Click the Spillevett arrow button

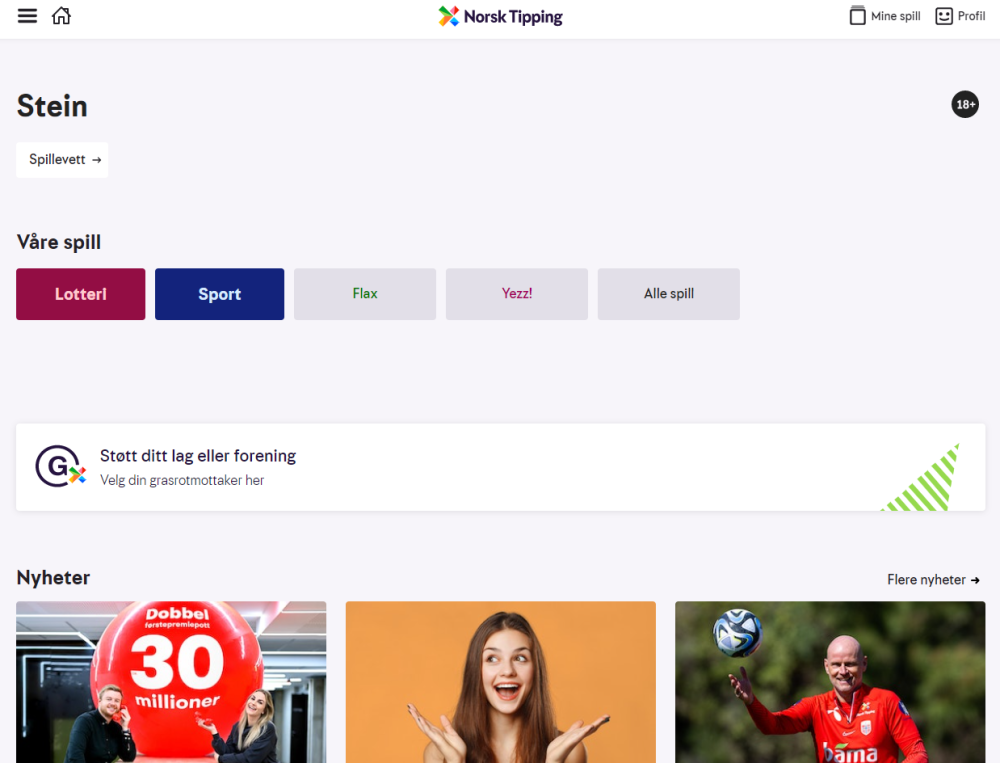pyautogui.click(x=62, y=159)
